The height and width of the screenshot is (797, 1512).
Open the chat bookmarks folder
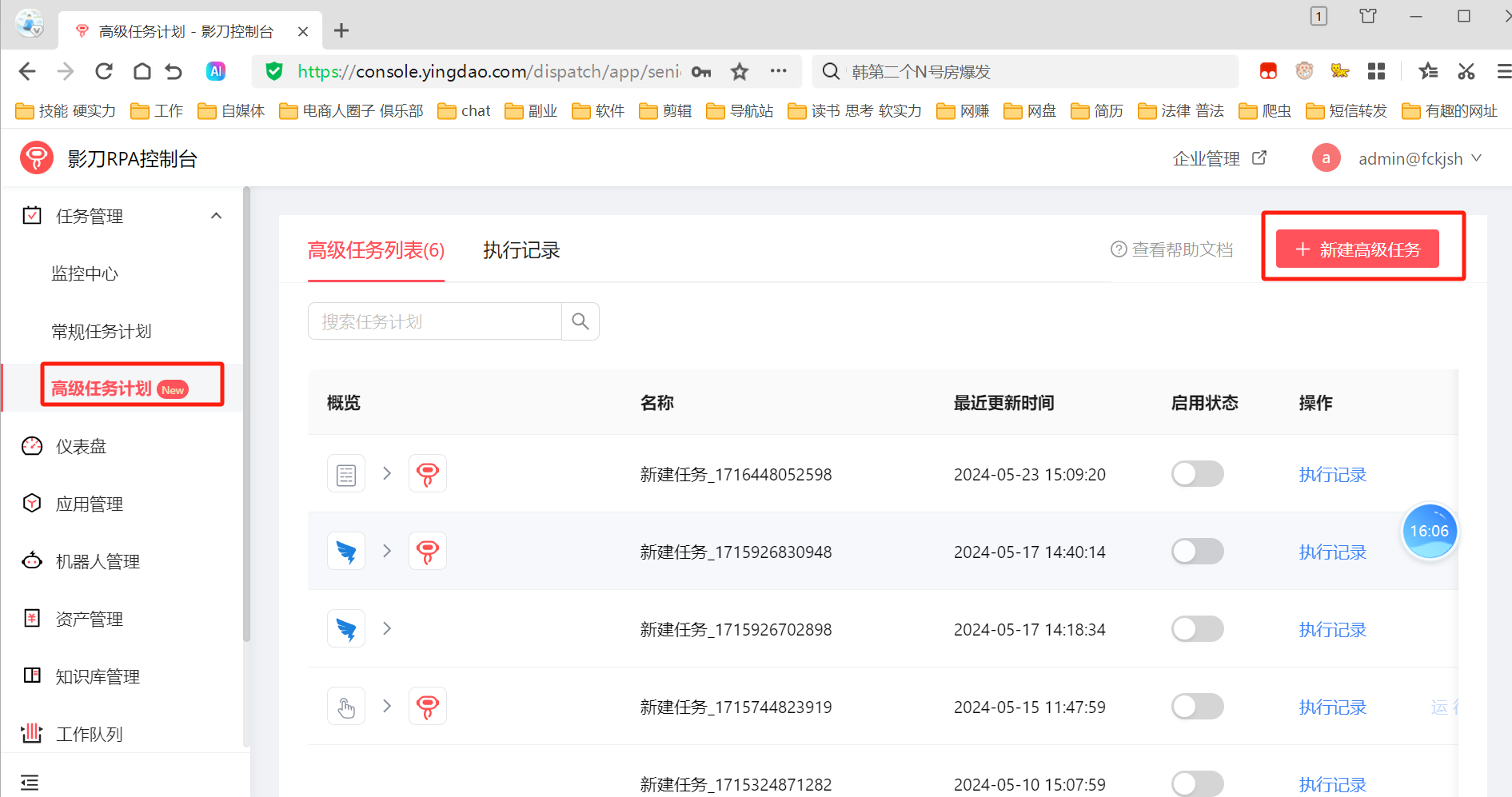(465, 111)
